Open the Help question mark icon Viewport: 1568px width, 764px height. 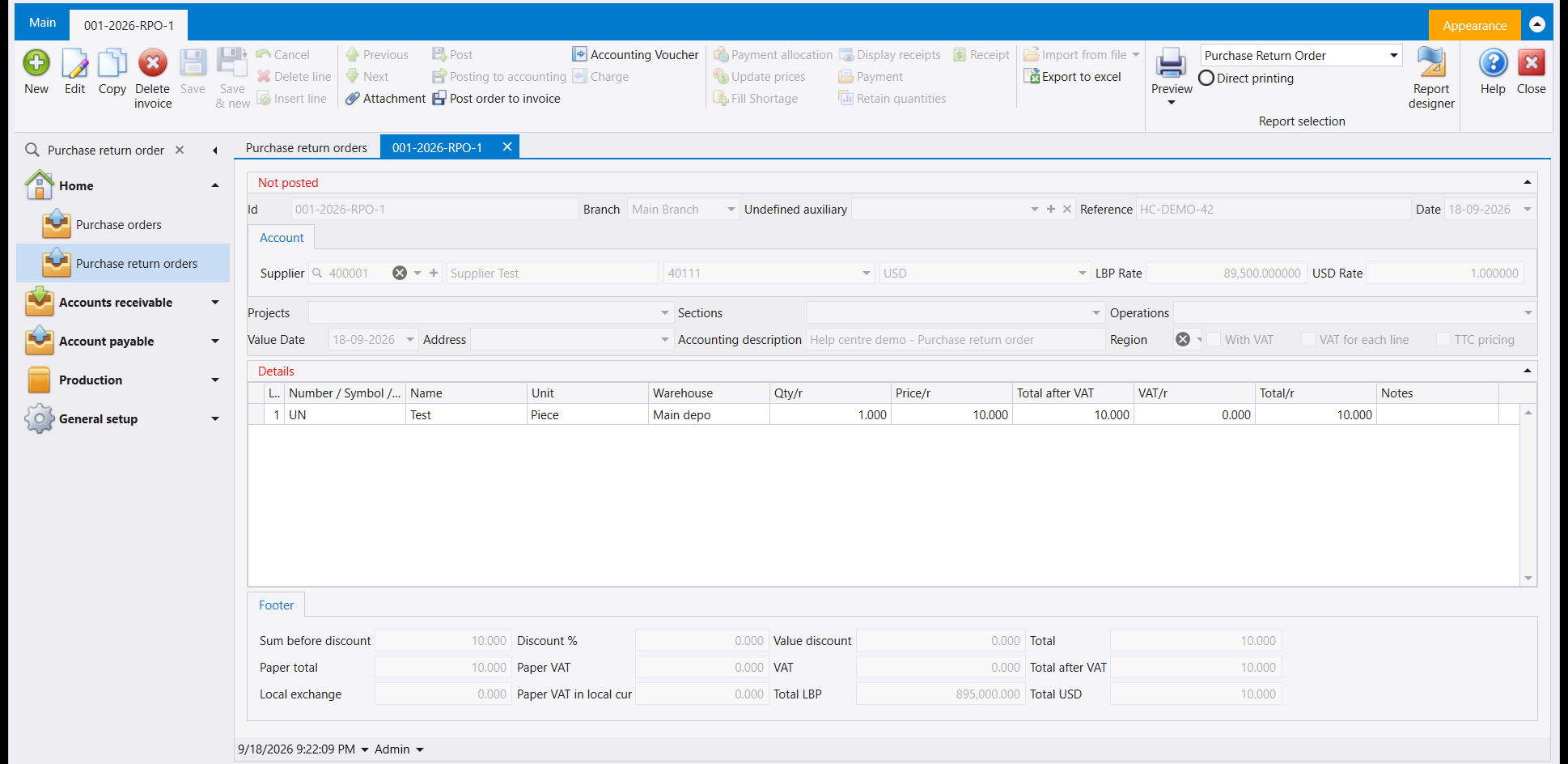1493,63
